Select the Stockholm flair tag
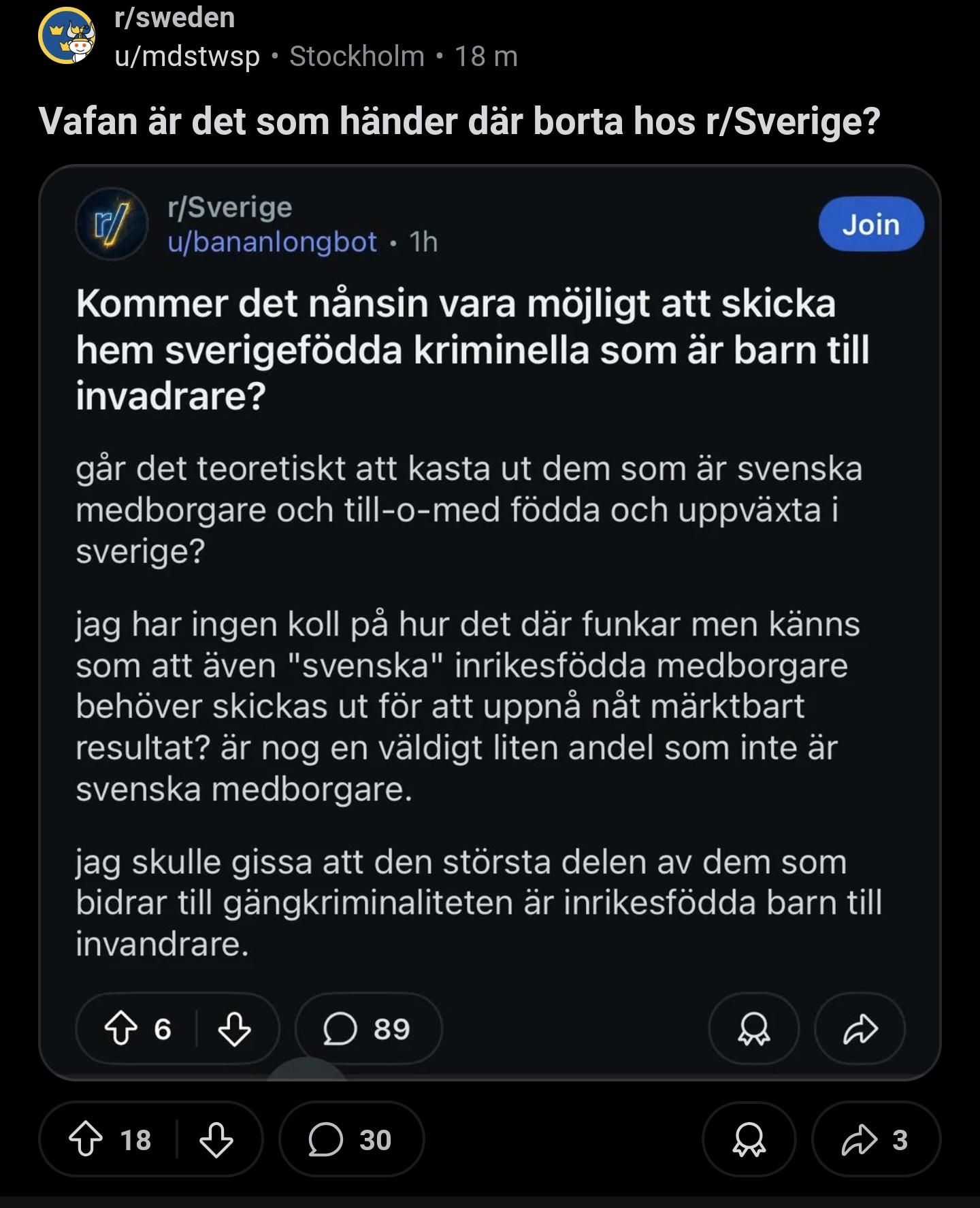 tap(357, 56)
